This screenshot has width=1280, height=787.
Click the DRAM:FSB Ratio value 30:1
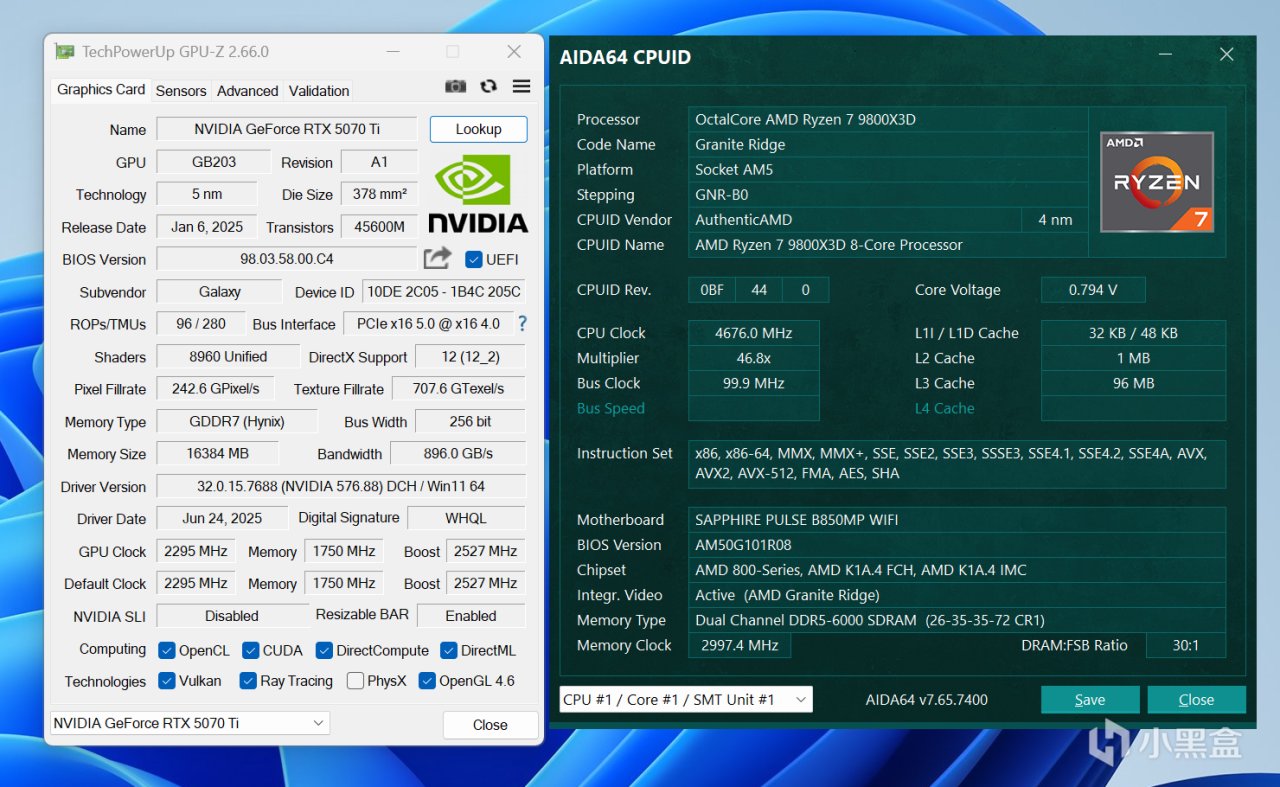[x=1186, y=645]
